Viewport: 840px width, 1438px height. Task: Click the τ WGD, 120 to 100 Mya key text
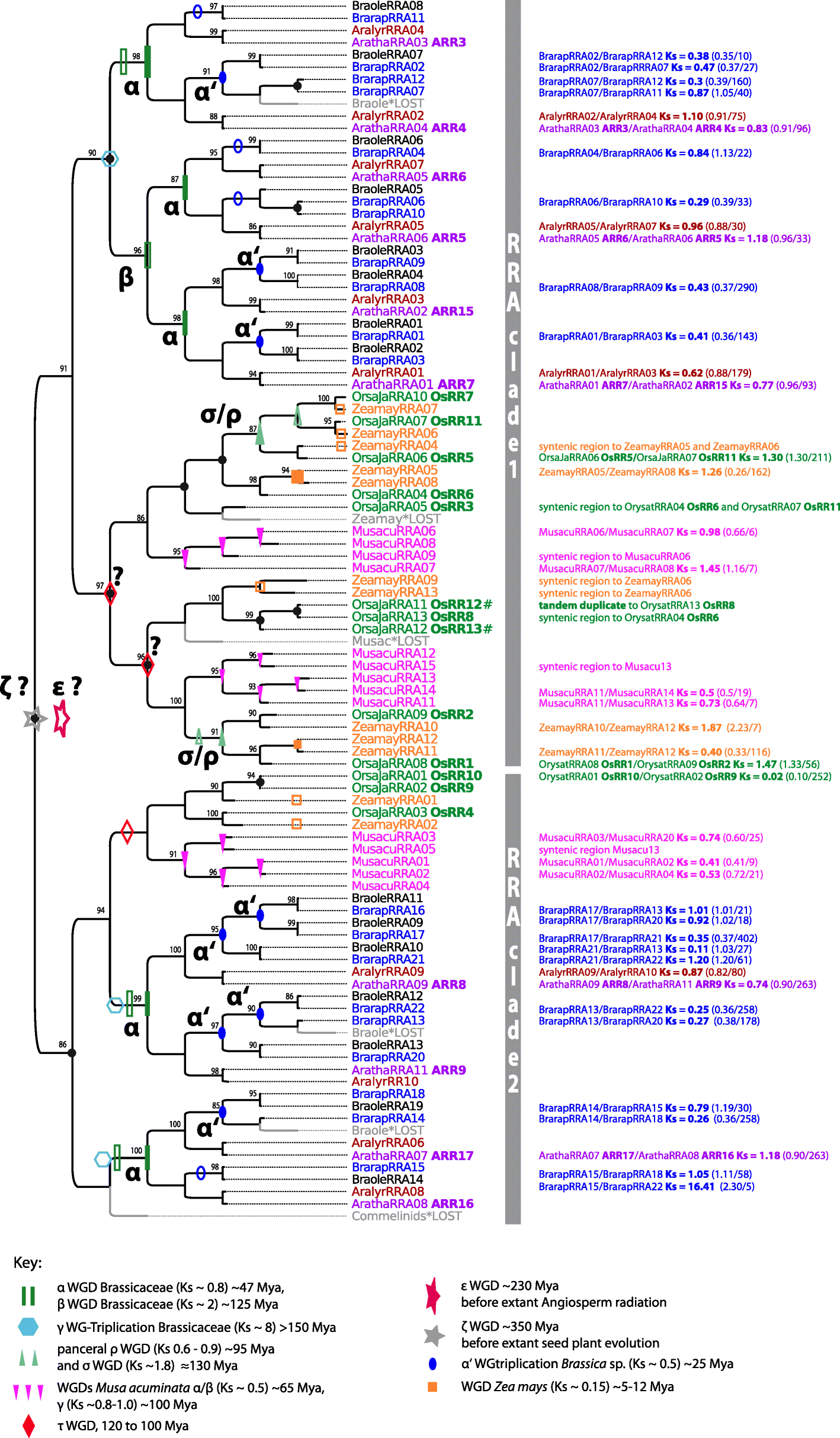point(123,1426)
